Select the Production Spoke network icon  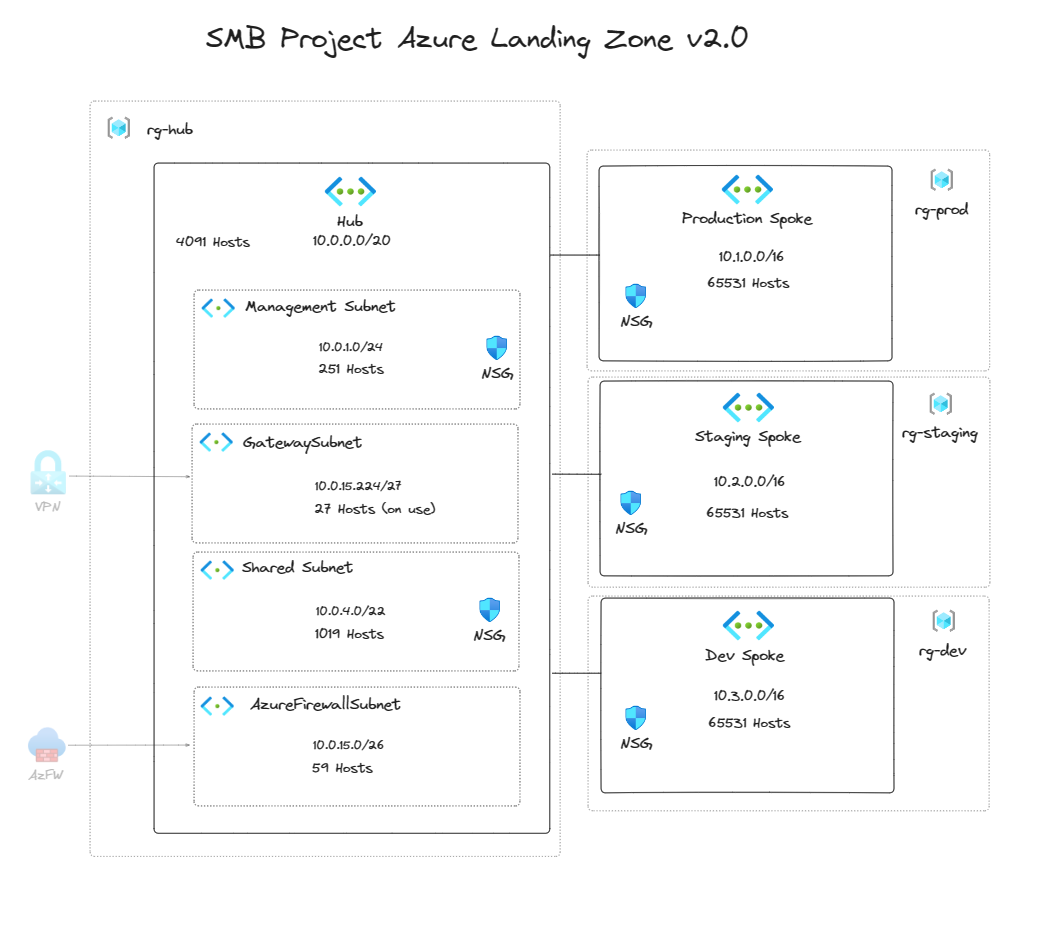click(x=746, y=187)
